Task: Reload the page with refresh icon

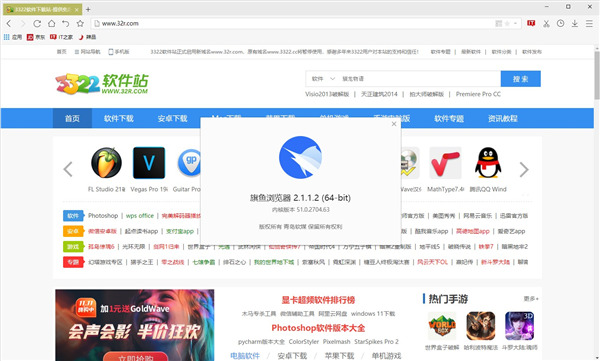Action: (37, 23)
